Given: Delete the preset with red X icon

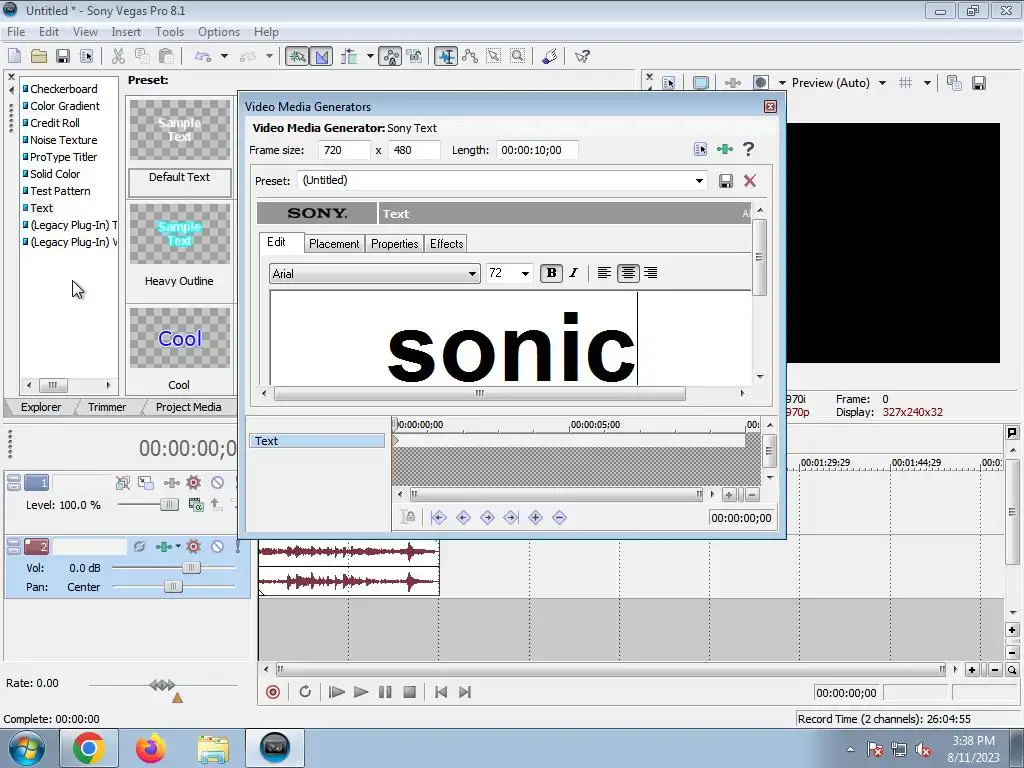Looking at the screenshot, I should [750, 181].
